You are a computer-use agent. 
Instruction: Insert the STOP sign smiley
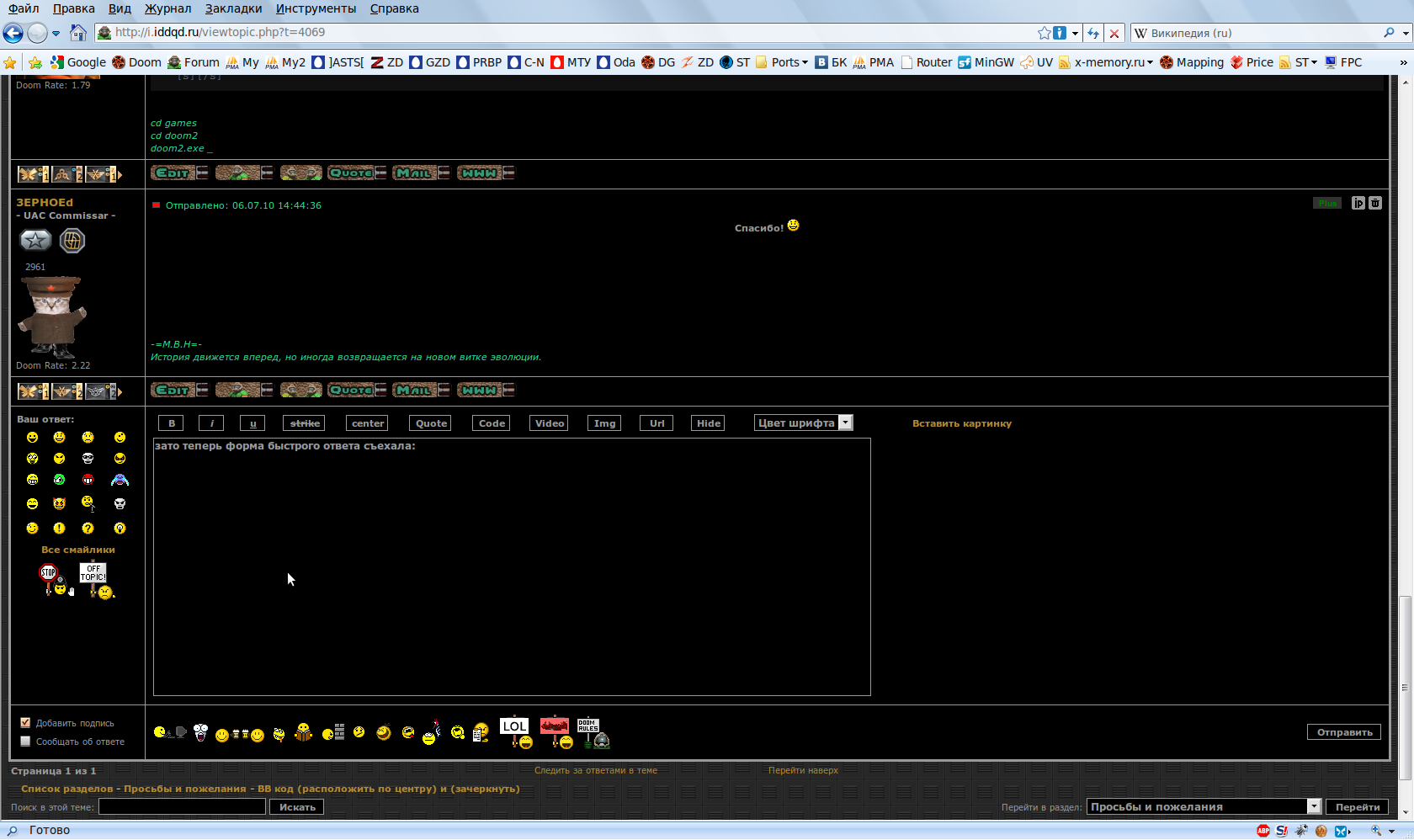point(53,580)
